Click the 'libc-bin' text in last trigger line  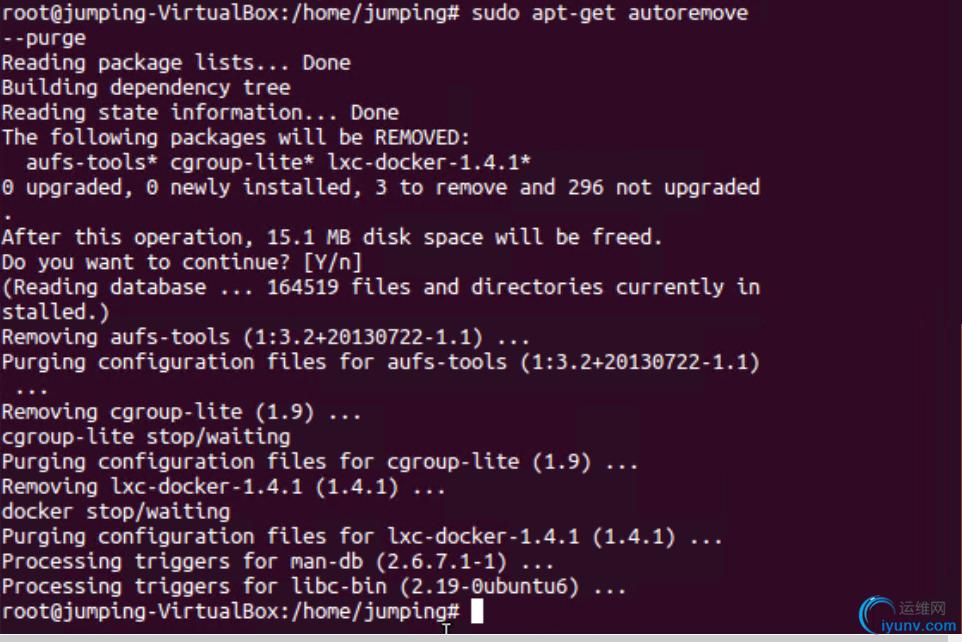pos(339,587)
